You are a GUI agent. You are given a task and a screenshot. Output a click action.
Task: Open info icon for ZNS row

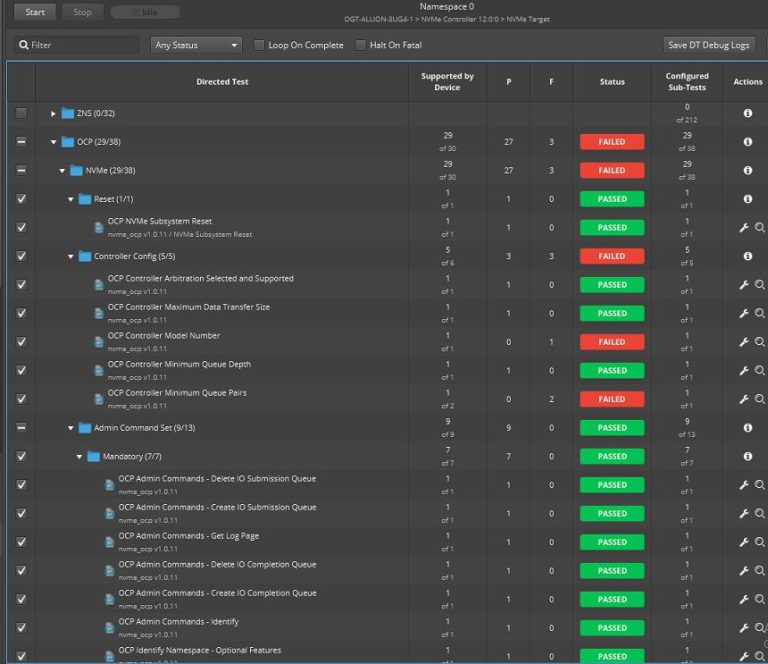pos(747,114)
